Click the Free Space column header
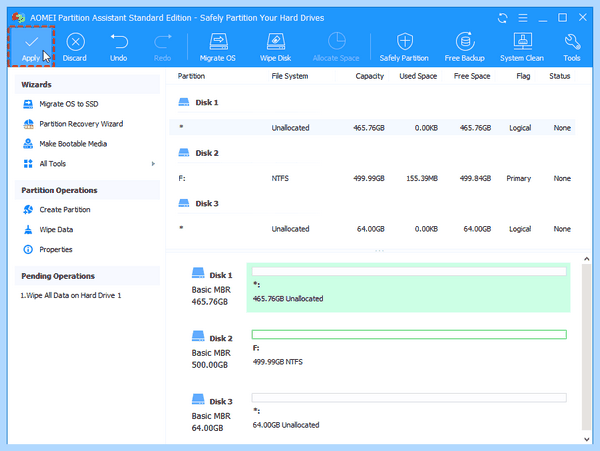This screenshot has width=600, height=451. pos(472,76)
